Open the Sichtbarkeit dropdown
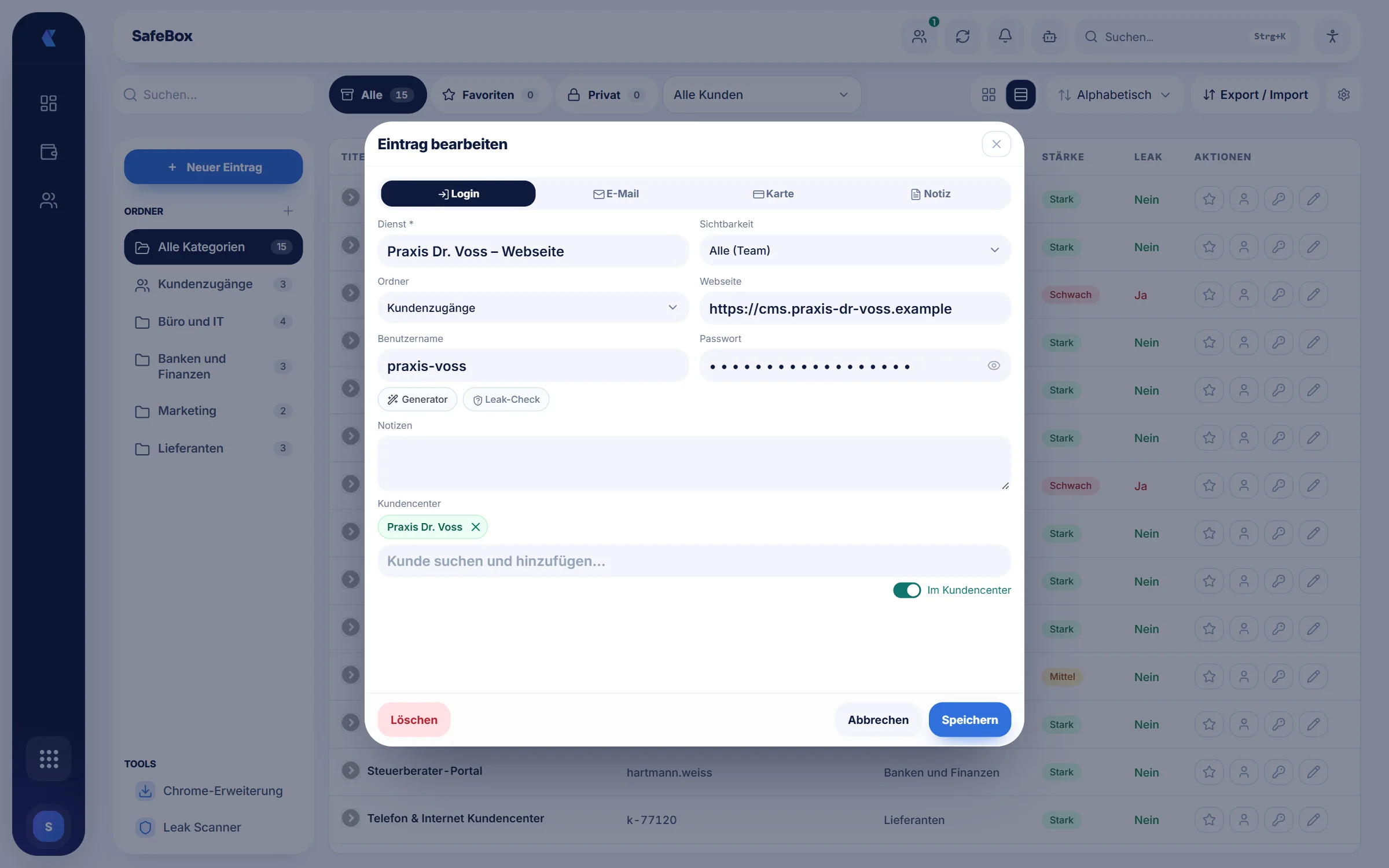This screenshot has height=868, width=1389. point(855,250)
